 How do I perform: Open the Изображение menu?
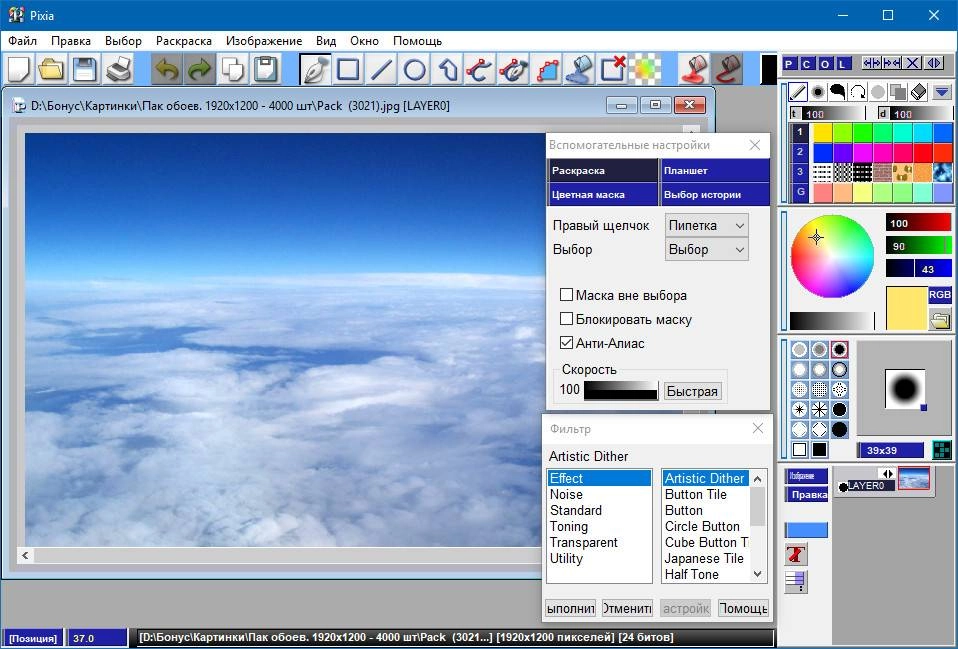point(264,41)
